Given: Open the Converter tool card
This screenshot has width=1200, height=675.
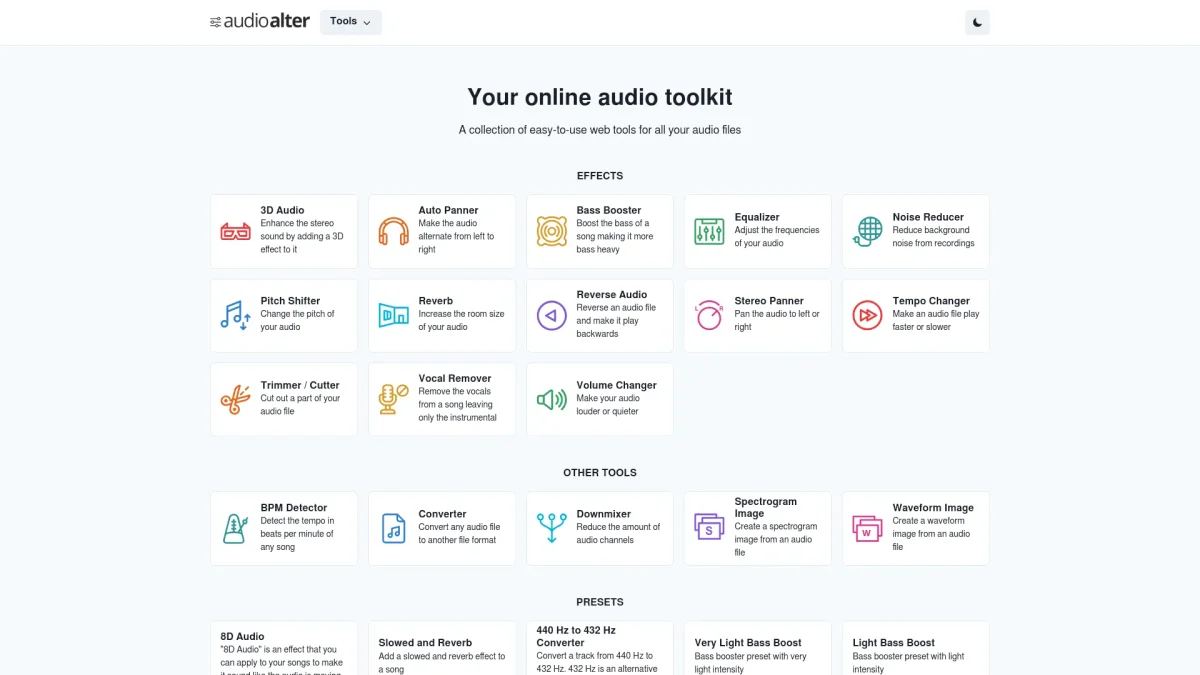Looking at the screenshot, I should point(442,528).
